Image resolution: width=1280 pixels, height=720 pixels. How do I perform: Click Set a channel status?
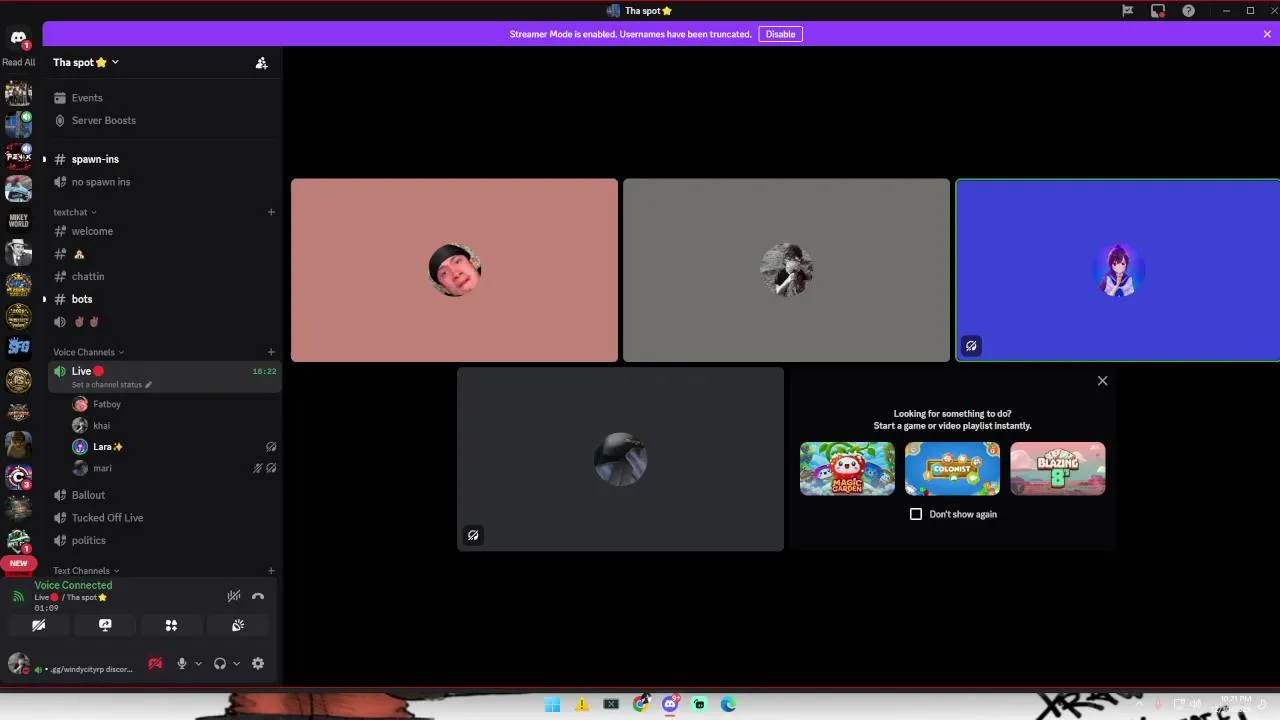112,385
